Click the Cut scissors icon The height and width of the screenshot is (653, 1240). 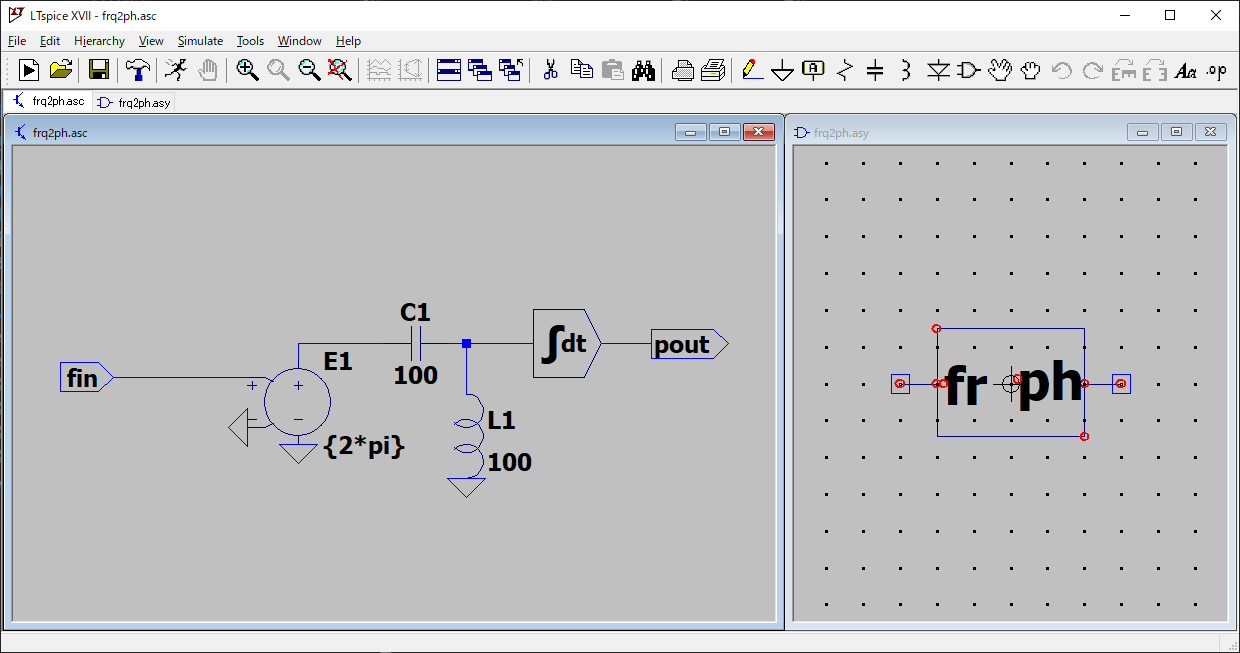tap(550, 70)
